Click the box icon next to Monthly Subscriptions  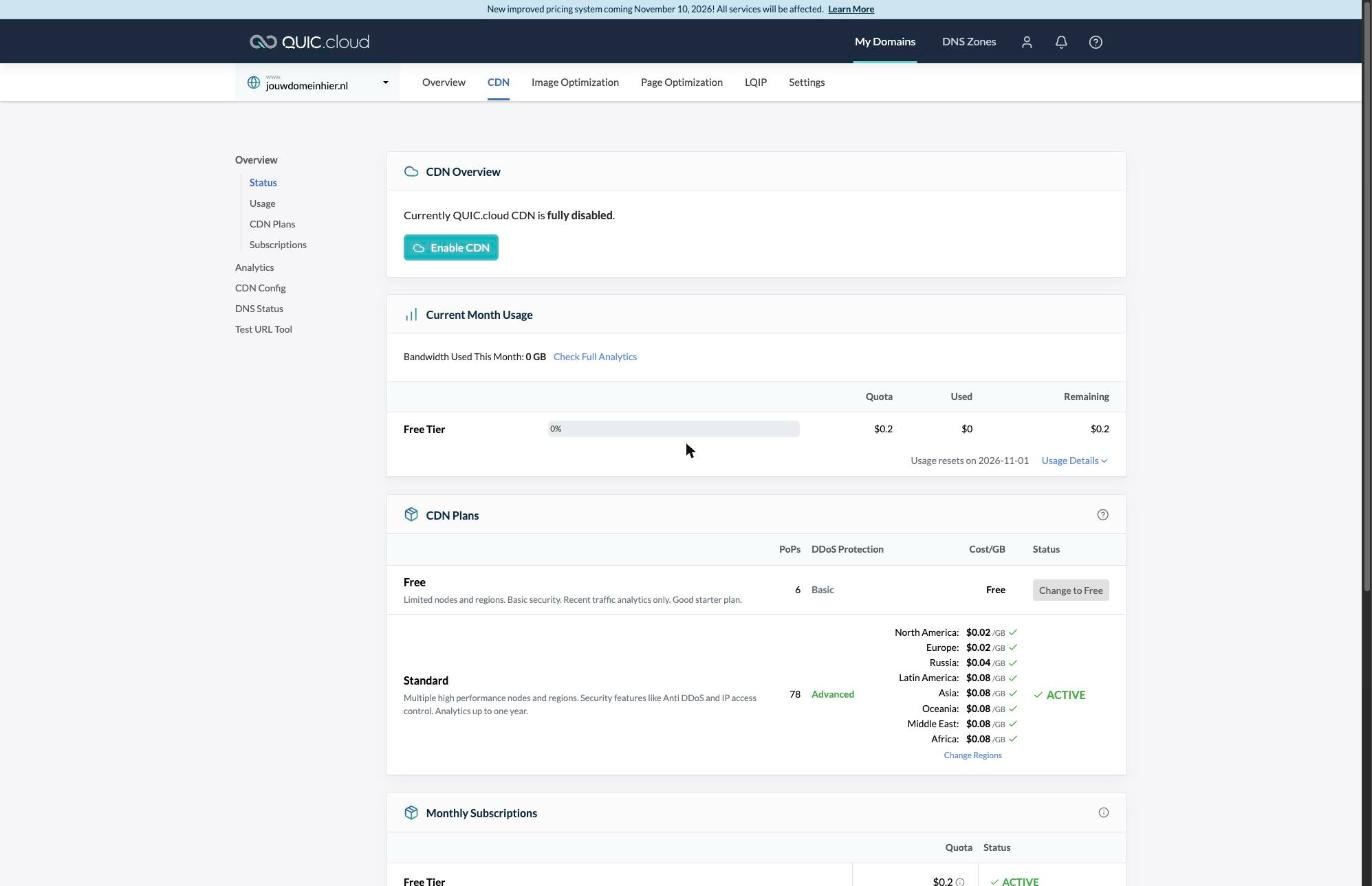411,813
